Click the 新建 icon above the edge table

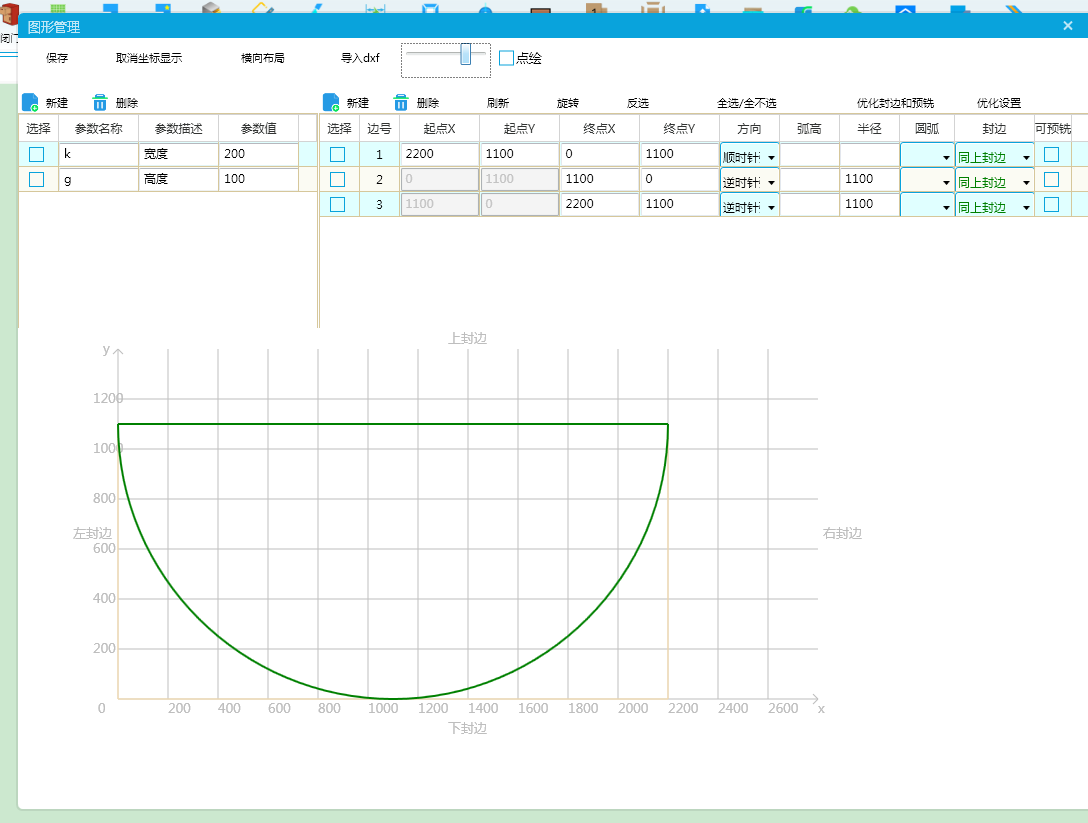[x=331, y=103]
